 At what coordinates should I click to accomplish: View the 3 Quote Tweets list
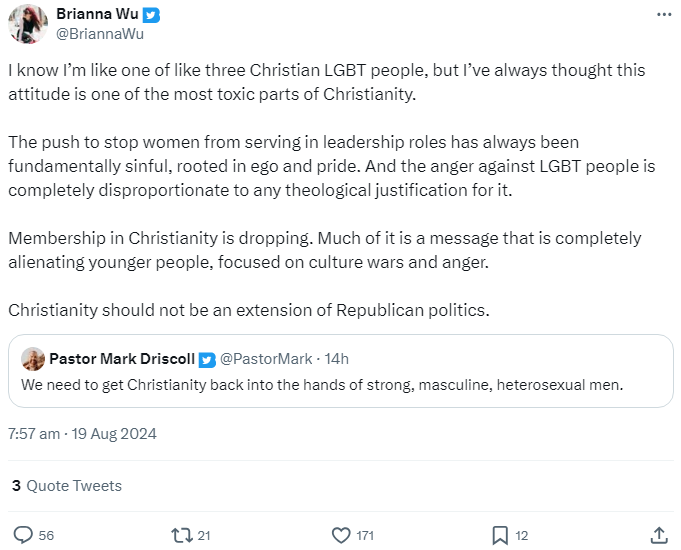[67, 486]
